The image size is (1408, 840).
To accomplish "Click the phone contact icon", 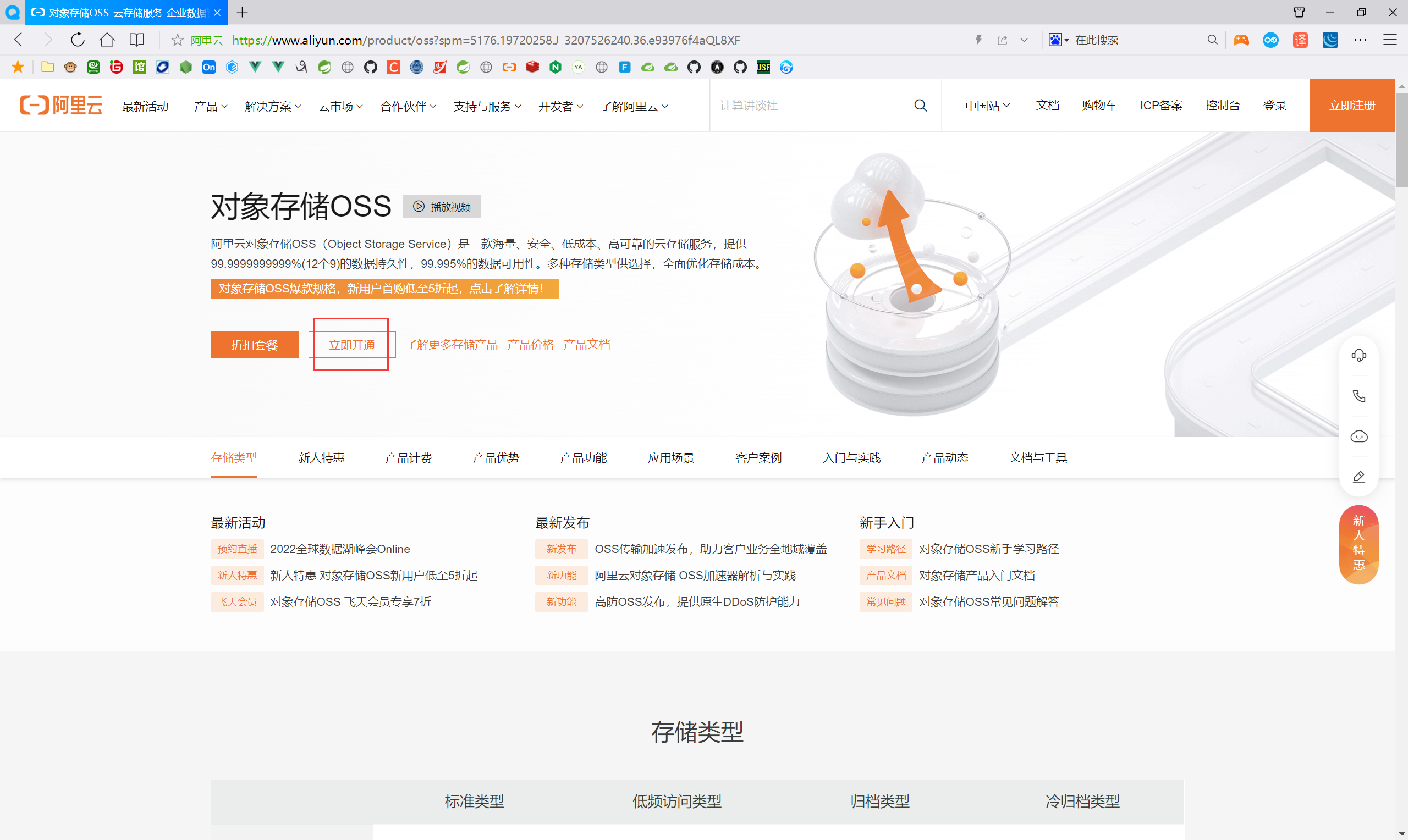I will coord(1358,396).
